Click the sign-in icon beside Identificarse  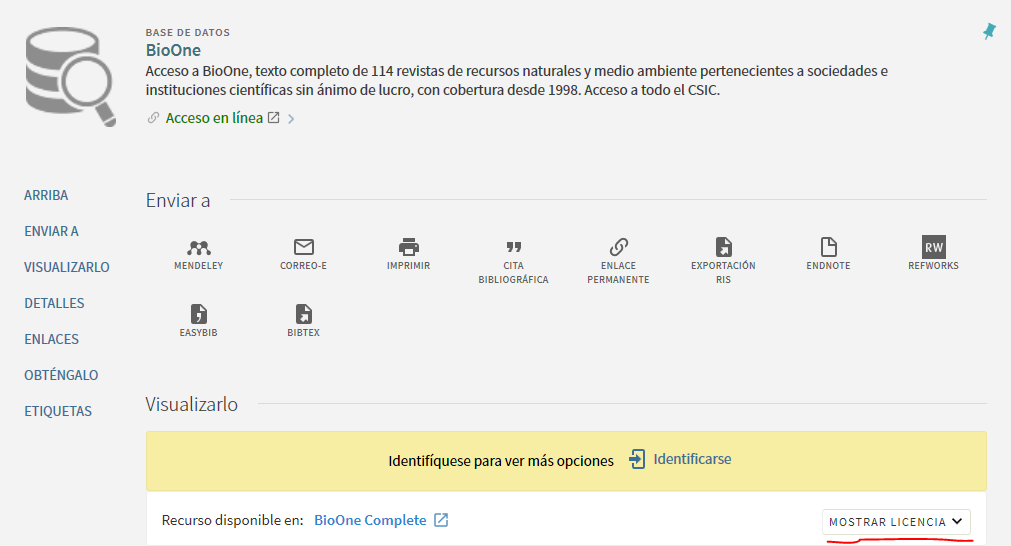[x=637, y=459]
